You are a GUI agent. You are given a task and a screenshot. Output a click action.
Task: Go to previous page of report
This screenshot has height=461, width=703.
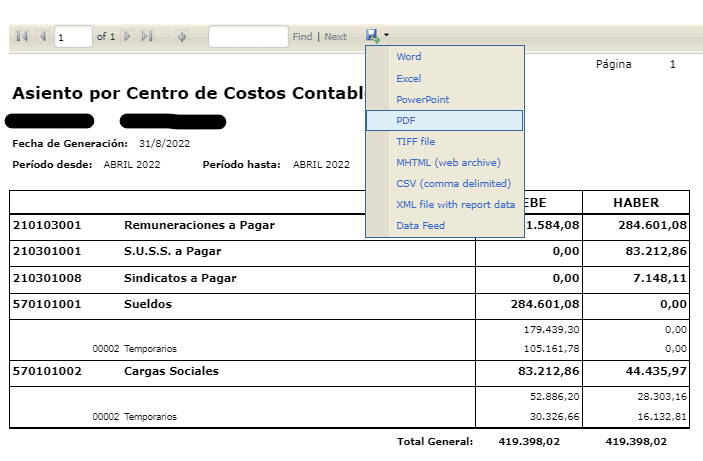pos(43,36)
